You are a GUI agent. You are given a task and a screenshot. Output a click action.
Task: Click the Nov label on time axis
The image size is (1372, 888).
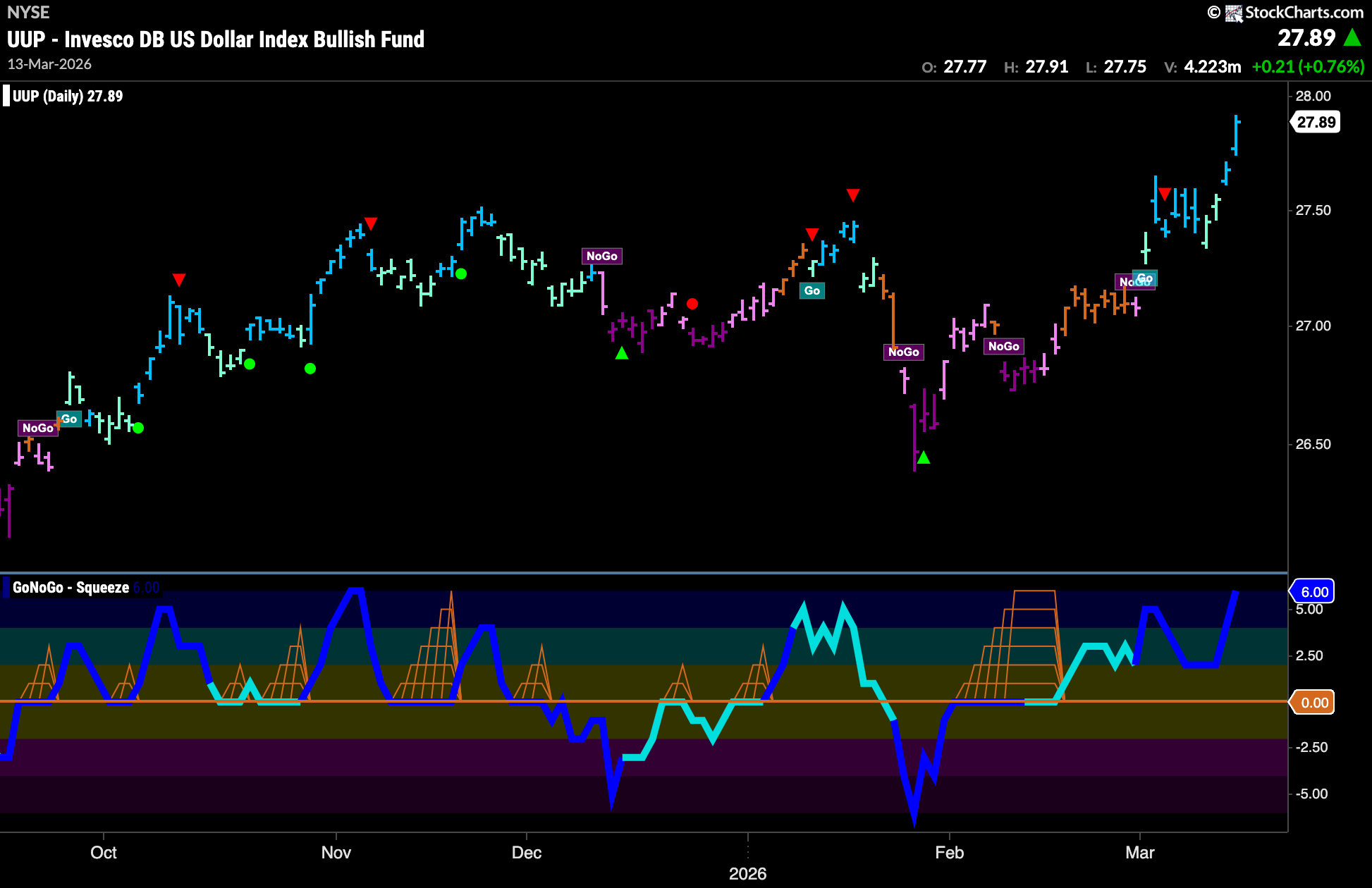coord(336,853)
